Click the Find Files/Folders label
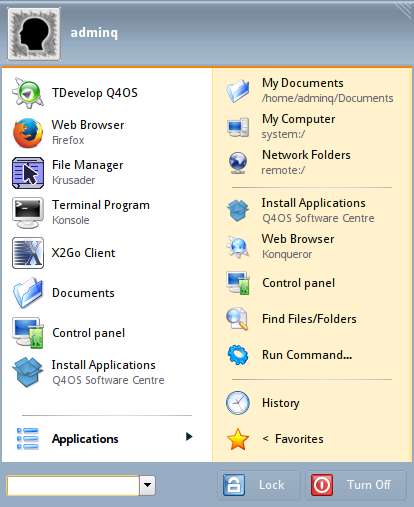 tap(309, 319)
